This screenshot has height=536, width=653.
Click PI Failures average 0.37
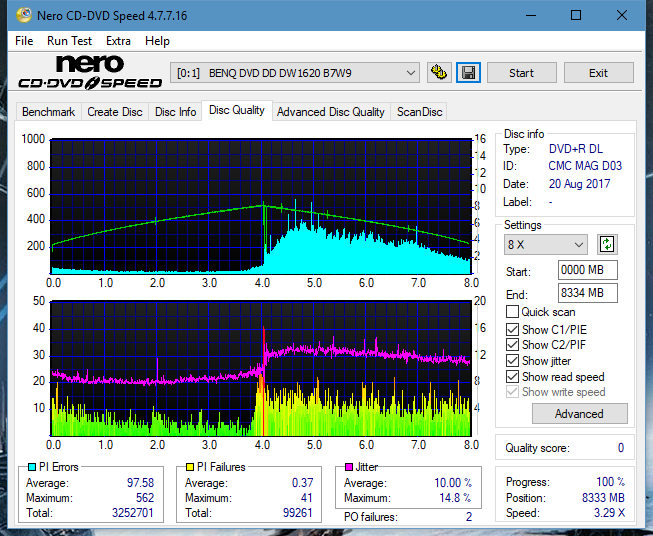pos(302,483)
